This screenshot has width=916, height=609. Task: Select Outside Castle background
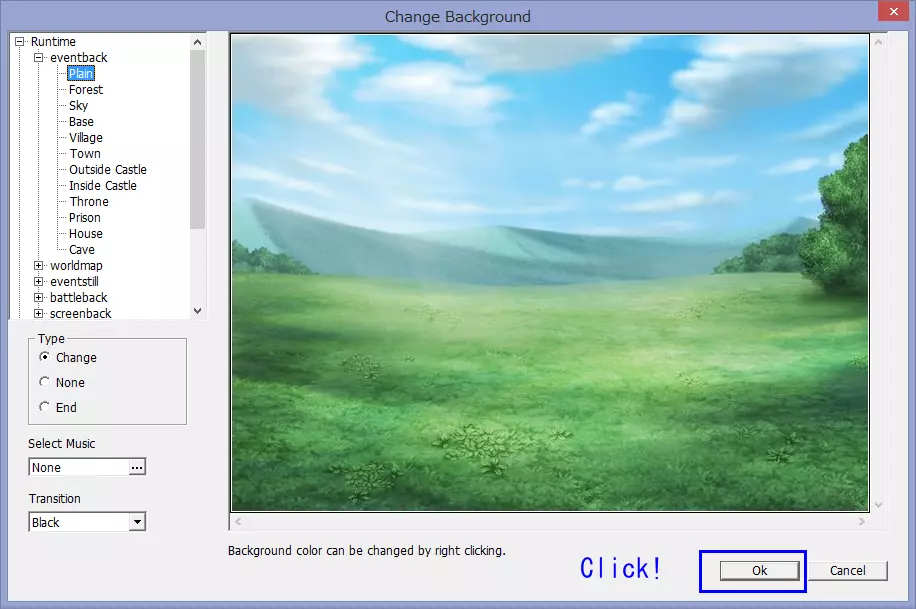(x=108, y=169)
